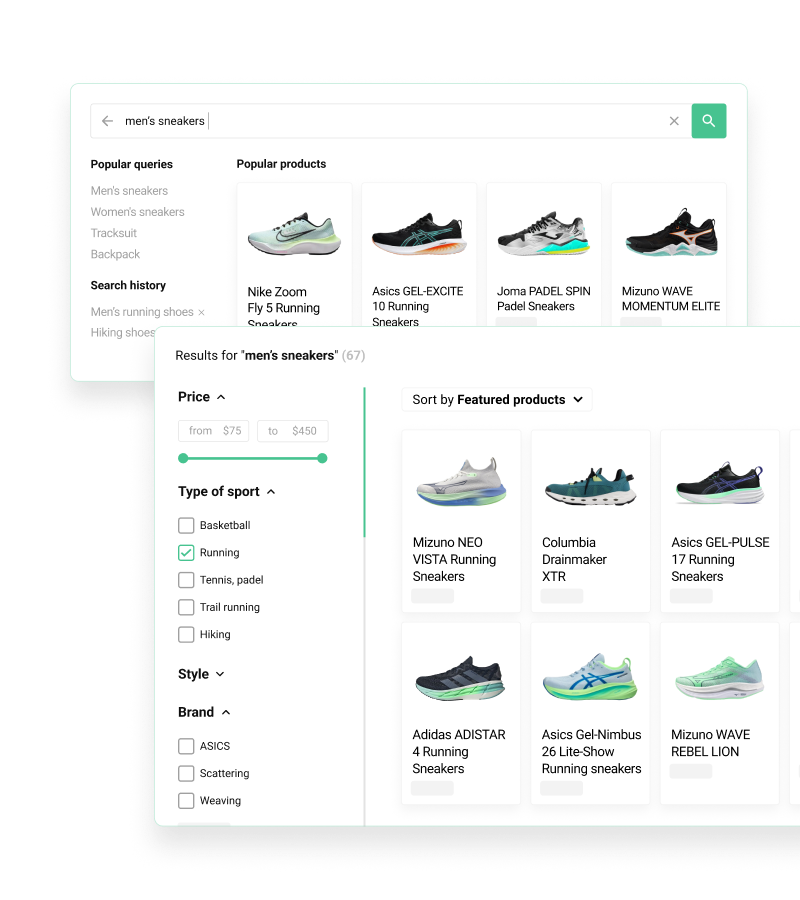This screenshot has width=800, height=900.
Task: Open Joma PADEL SPIN product image
Action: pyautogui.click(x=544, y=233)
